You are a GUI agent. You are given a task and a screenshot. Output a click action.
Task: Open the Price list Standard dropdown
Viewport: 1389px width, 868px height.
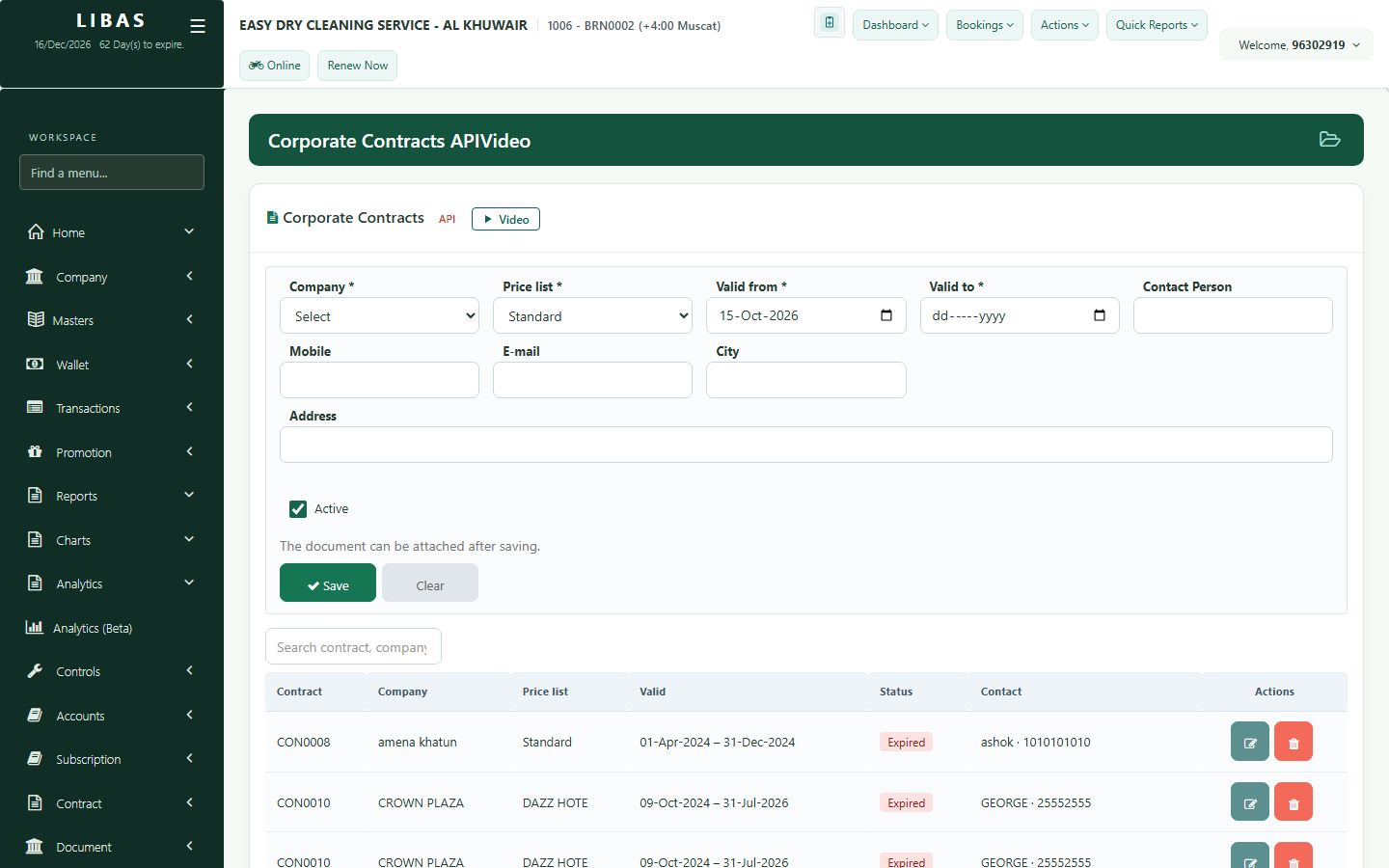(x=592, y=315)
